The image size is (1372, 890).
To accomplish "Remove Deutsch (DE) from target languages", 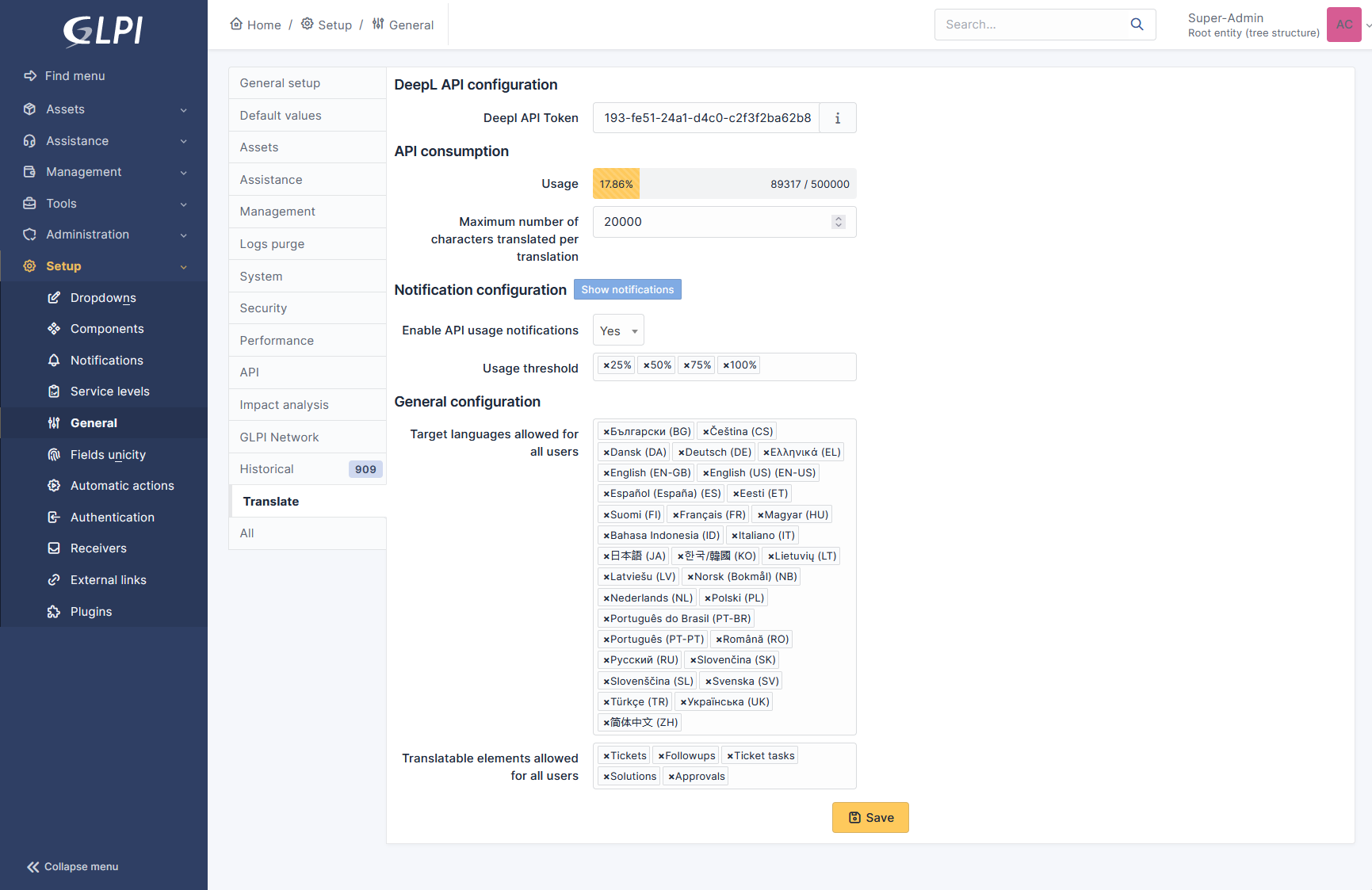I will pos(681,453).
